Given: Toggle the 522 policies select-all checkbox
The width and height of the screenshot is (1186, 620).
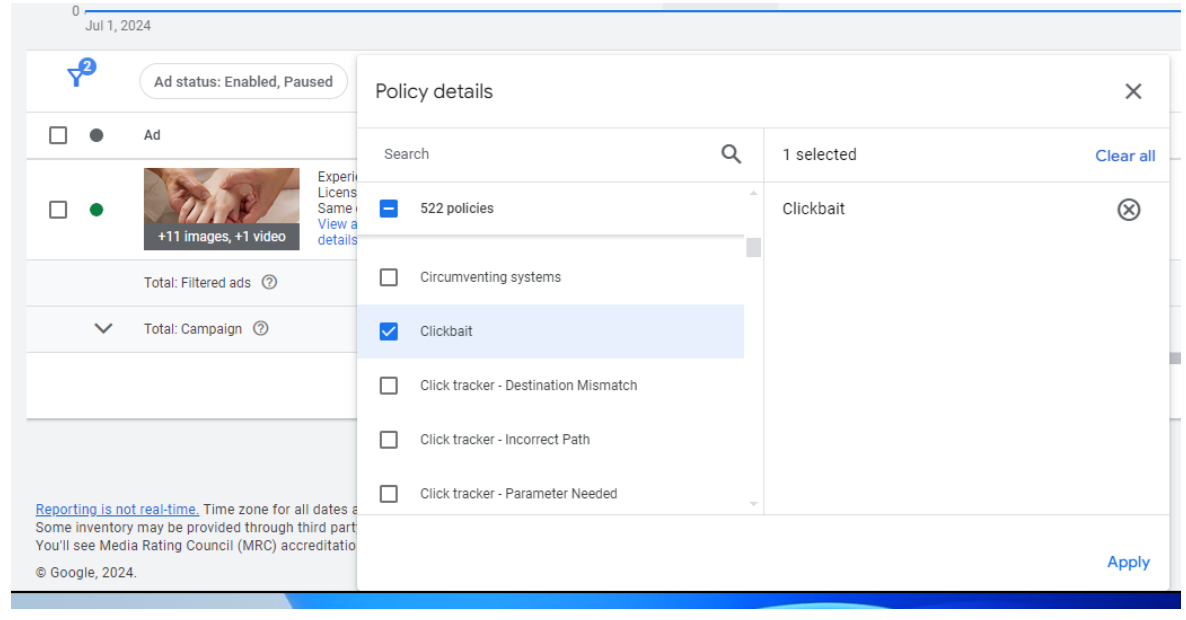Looking at the screenshot, I should [389, 209].
